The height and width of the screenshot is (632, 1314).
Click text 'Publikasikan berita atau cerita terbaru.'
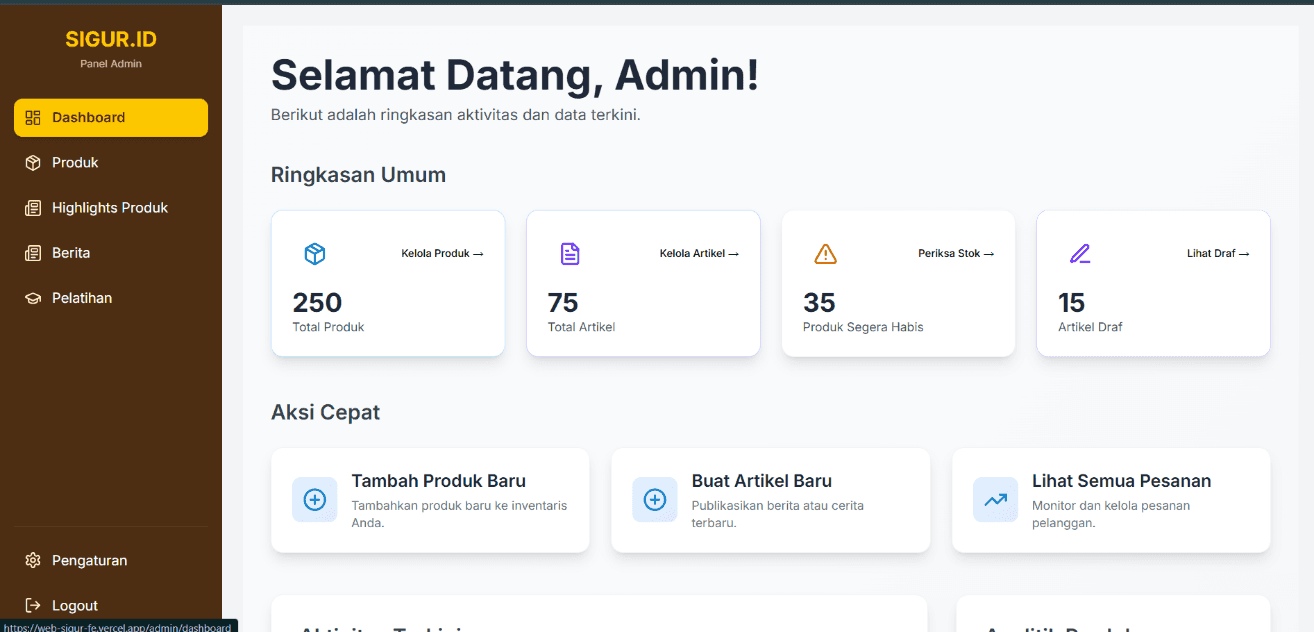pos(778,514)
